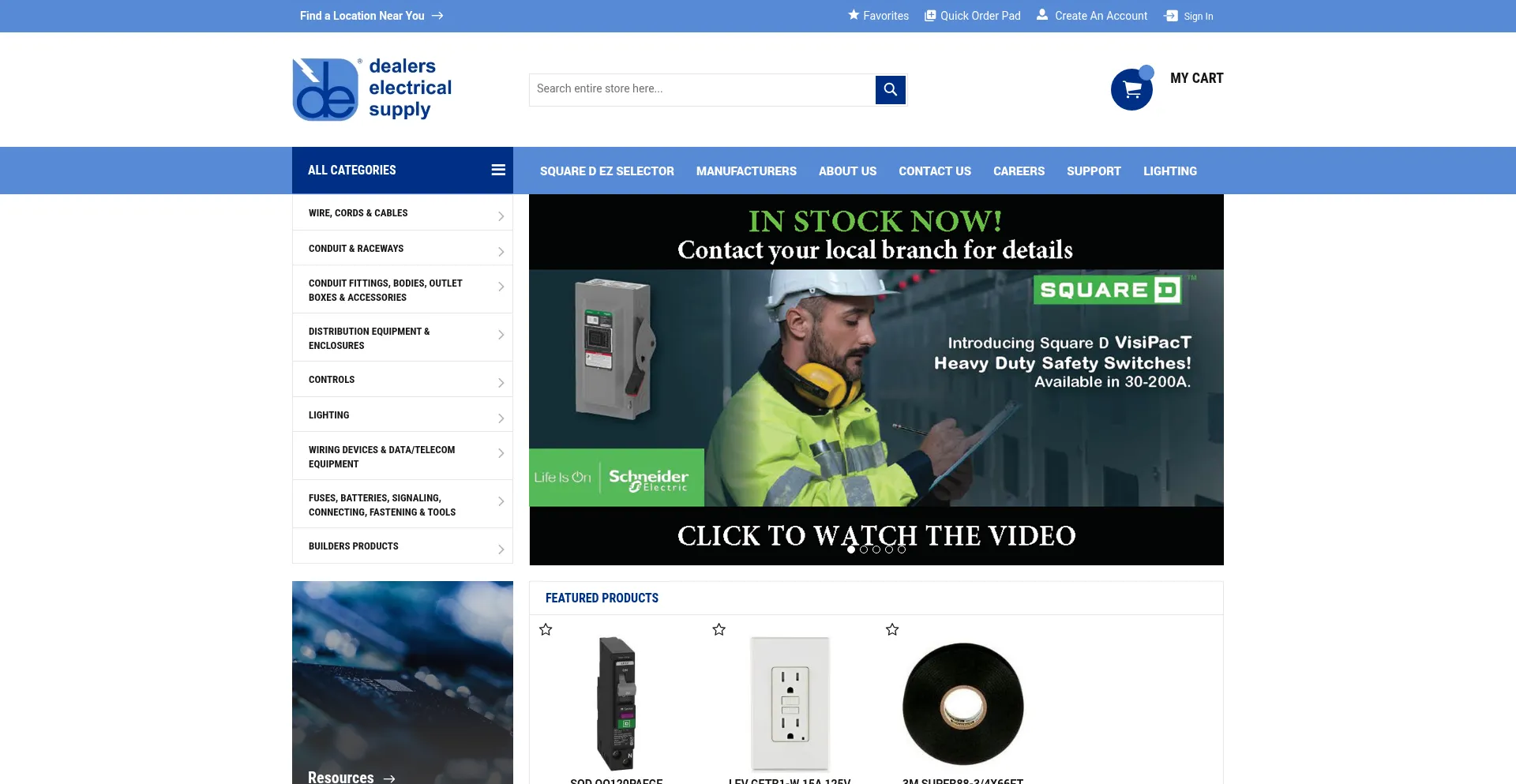Click the Resources arrow icon
1516x784 pixels.
[389, 778]
